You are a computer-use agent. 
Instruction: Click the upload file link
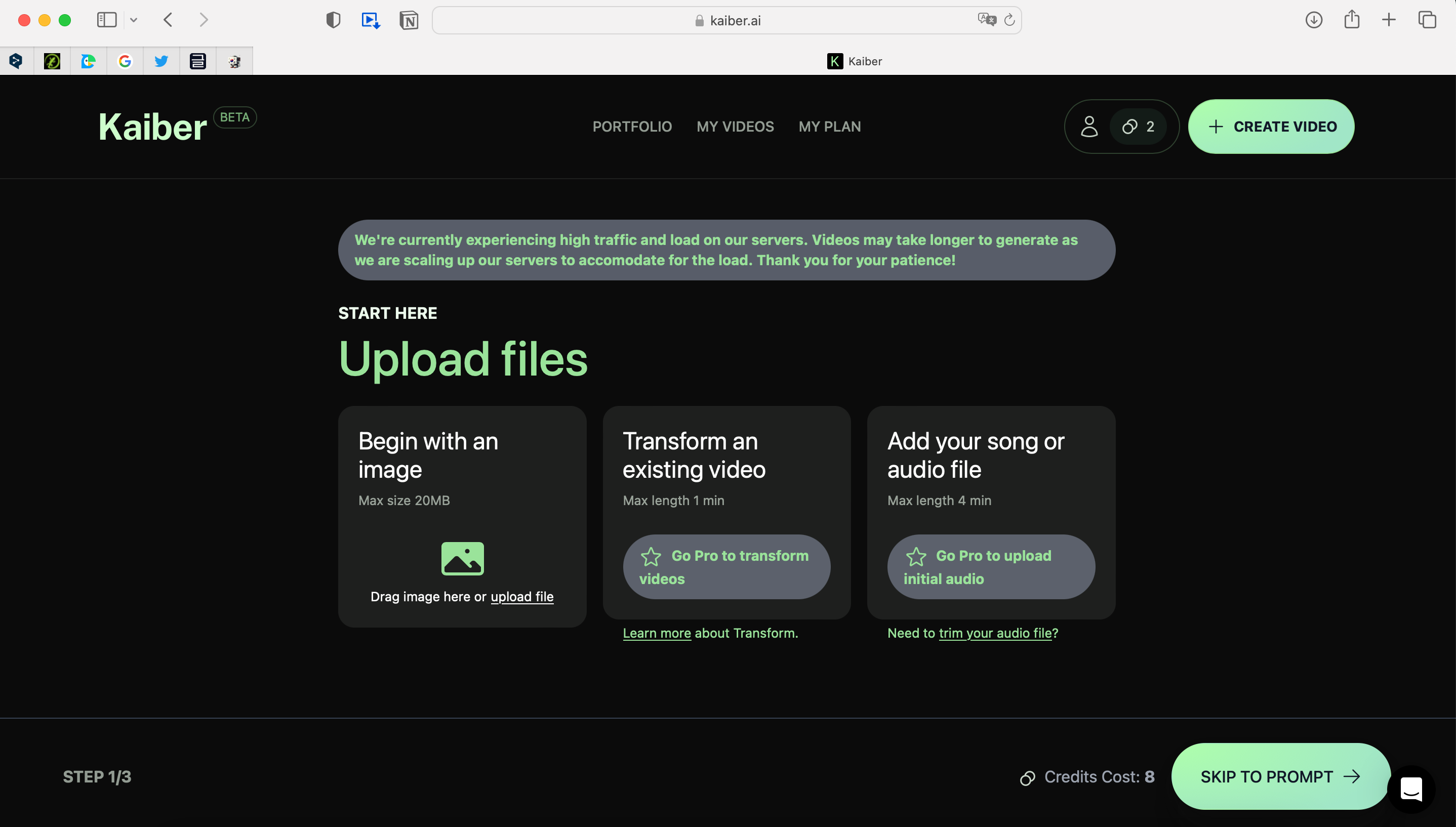click(x=521, y=596)
